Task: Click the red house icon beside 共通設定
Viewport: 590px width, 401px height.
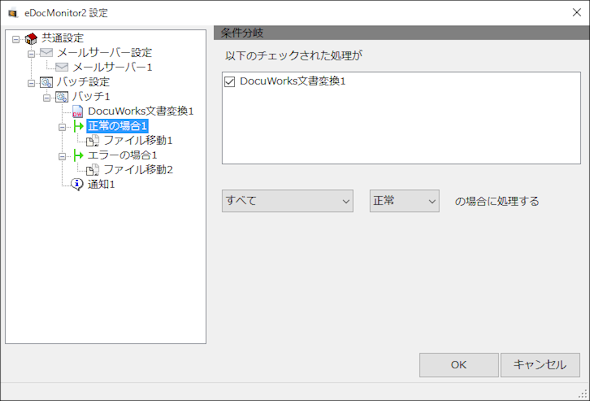Action: click(x=31, y=38)
